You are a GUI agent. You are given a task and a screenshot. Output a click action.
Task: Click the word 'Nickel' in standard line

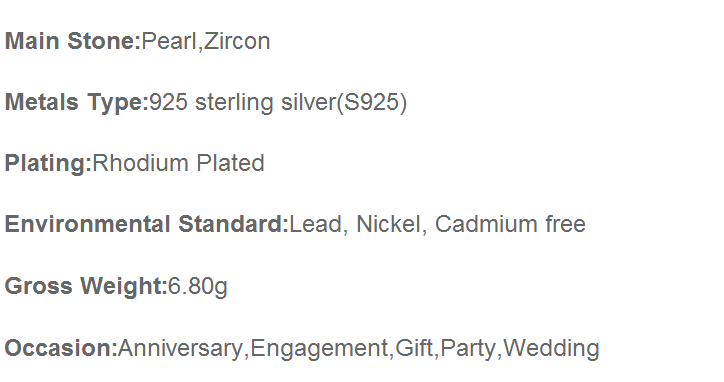388,224
